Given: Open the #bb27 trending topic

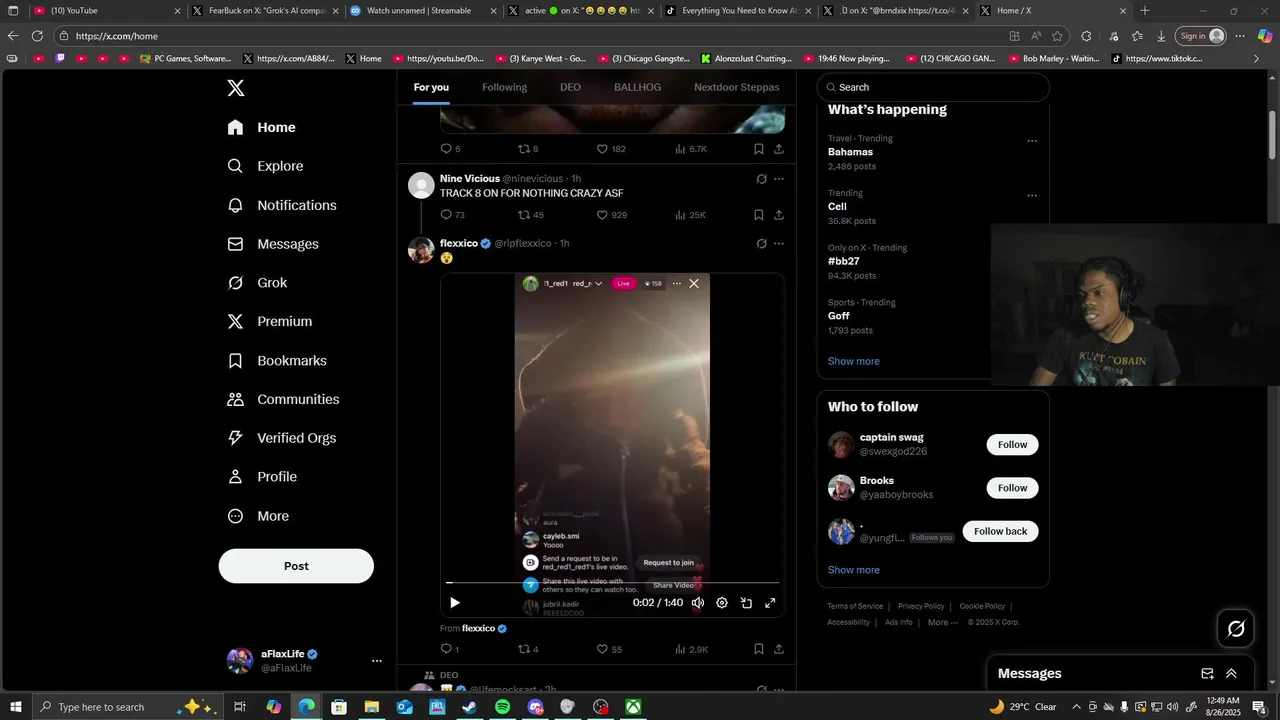Looking at the screenshot, I should [843, 261].
